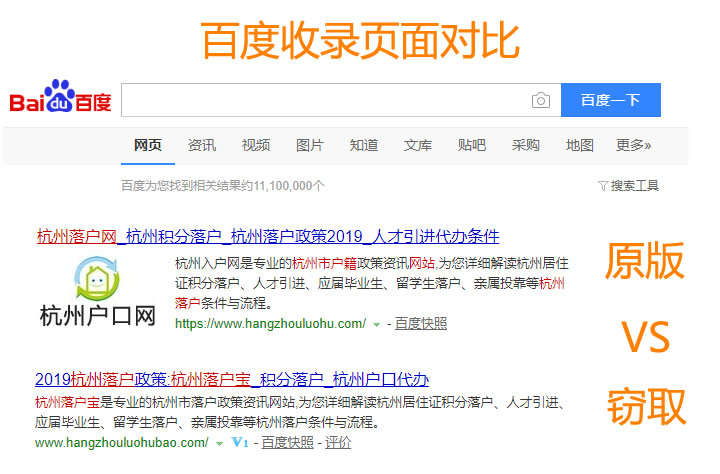Image resolution: width=720 pixels, height=474 pixels.
Task: Click the funnel icon beside 搜索工具
Action: (603, 186)
